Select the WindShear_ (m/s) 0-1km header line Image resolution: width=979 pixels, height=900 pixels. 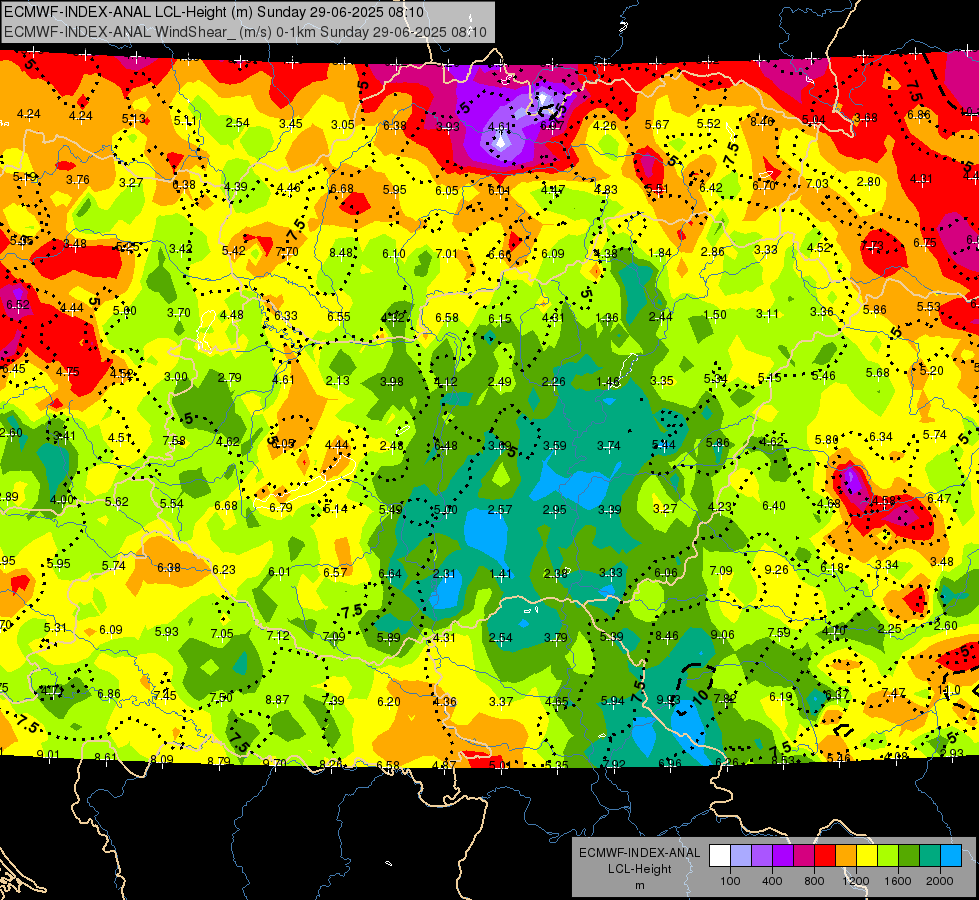[x=245, y=31]
